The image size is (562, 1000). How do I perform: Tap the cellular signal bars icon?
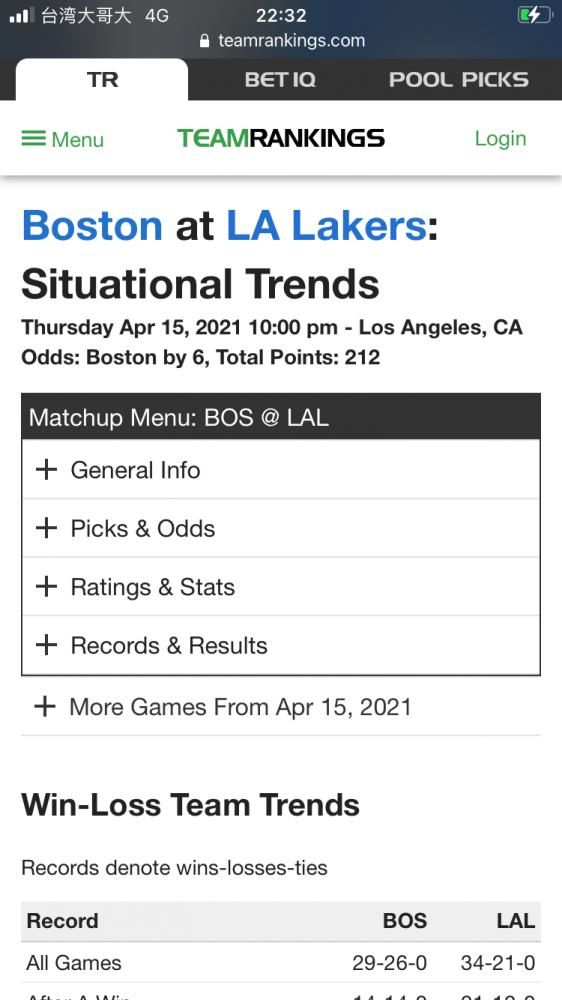coord(22,15)
